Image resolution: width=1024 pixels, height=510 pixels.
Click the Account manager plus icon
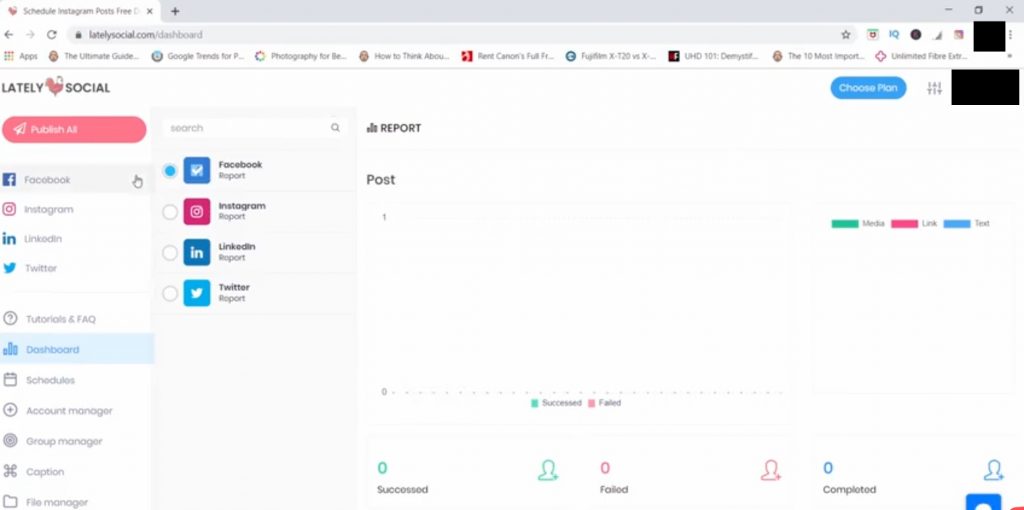point(10,410)
